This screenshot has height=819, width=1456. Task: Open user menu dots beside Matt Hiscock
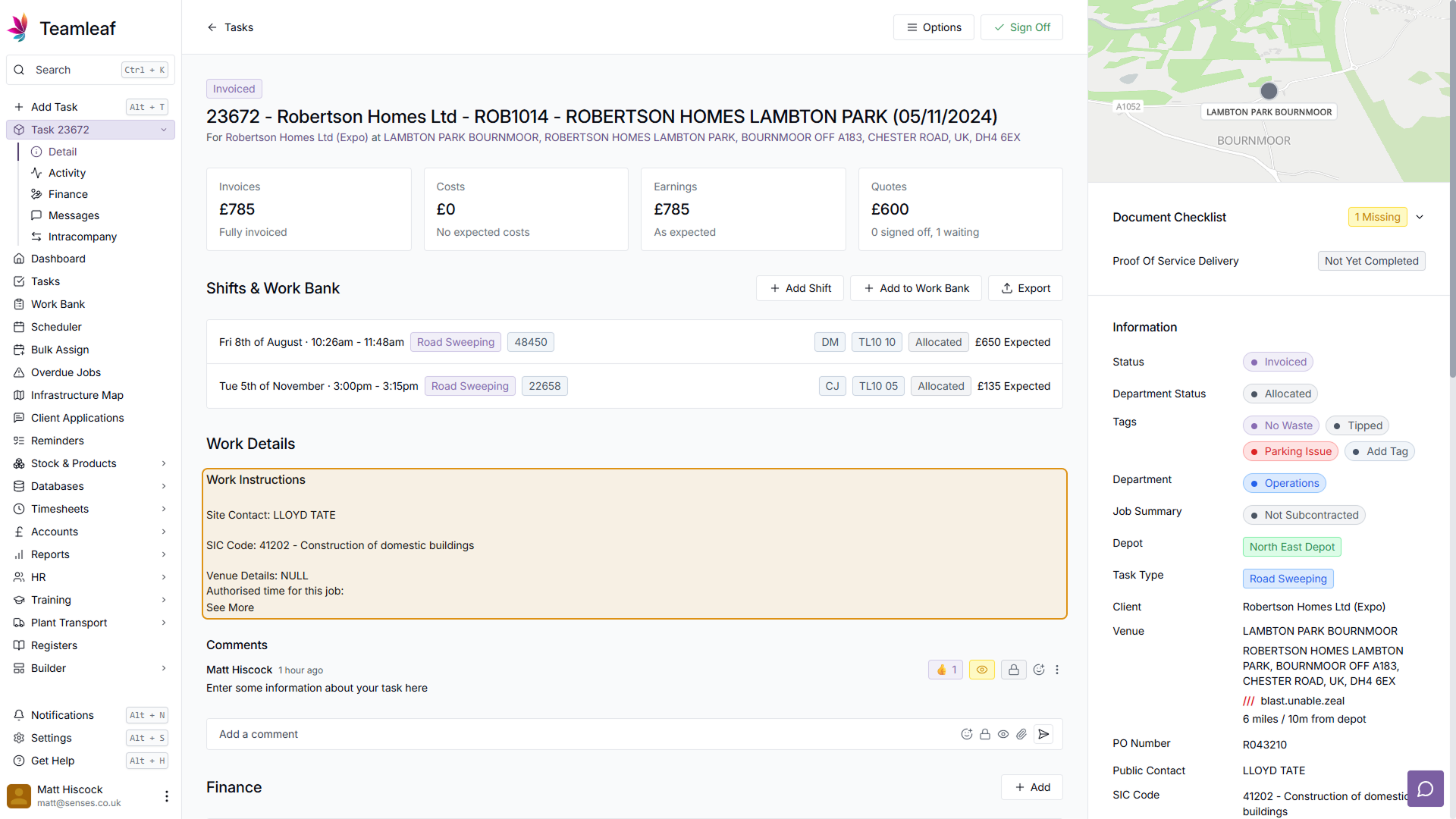[167, 796]
